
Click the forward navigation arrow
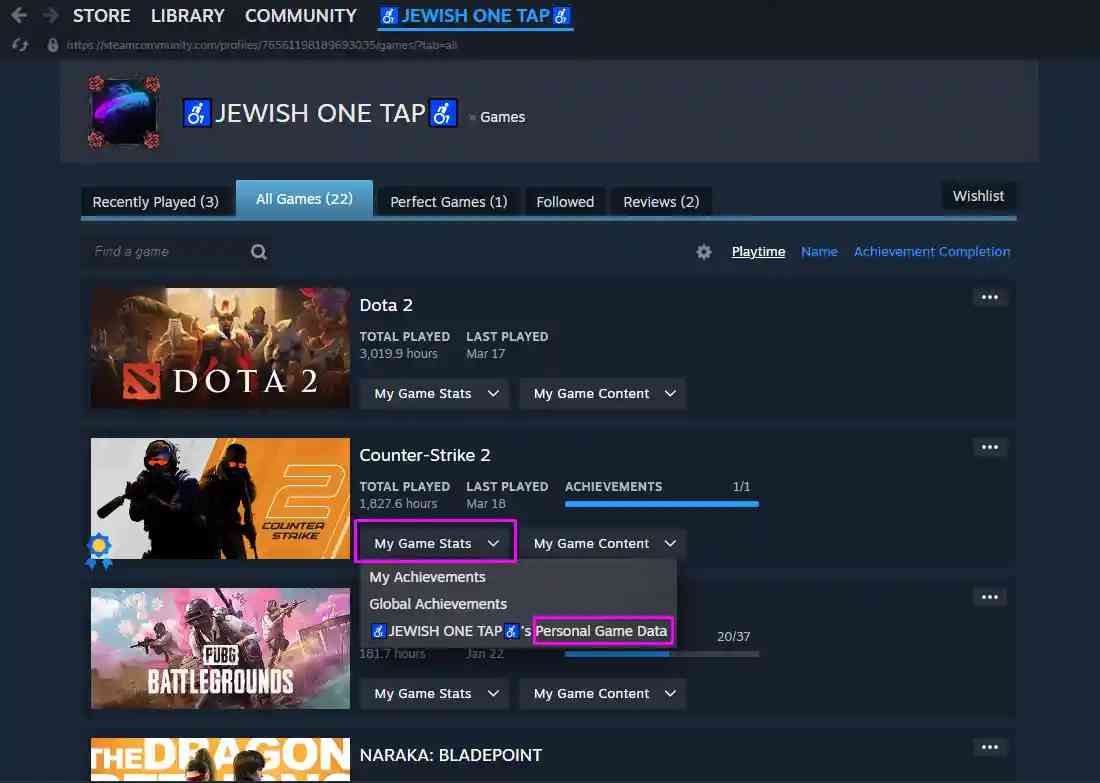(50, 16)
